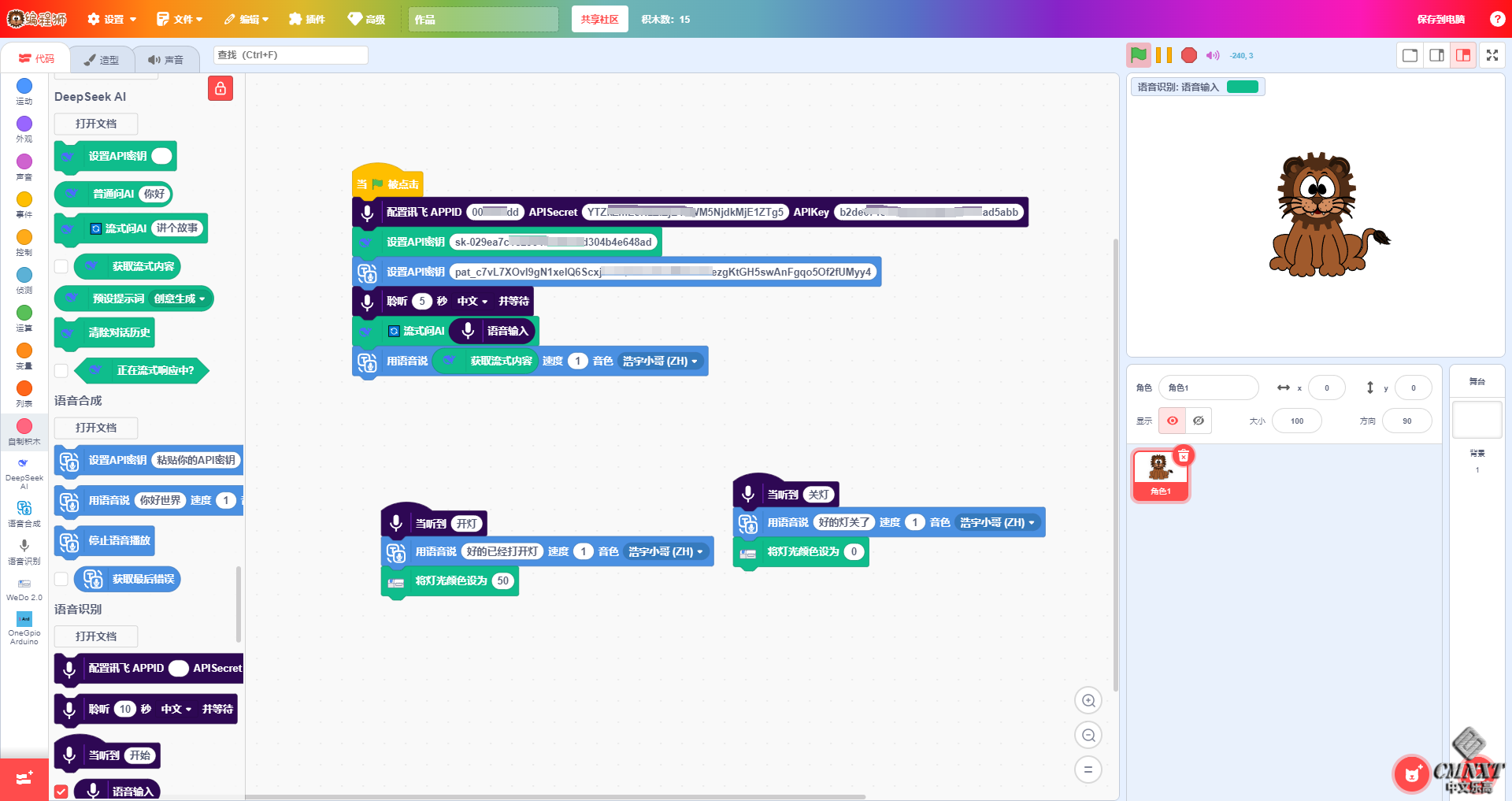Delete sprite 角色1 with trash icon
The height and width of the screenshot is (801, 1512).
coord(1183,456)
